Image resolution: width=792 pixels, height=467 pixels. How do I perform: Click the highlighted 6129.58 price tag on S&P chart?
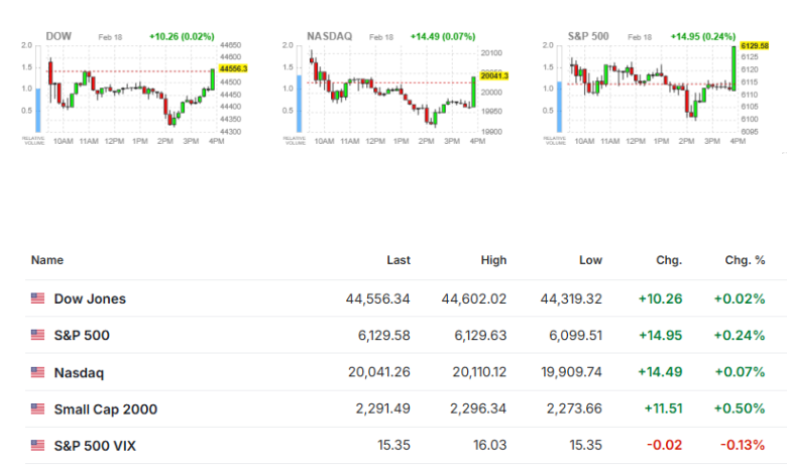(755, 45)
